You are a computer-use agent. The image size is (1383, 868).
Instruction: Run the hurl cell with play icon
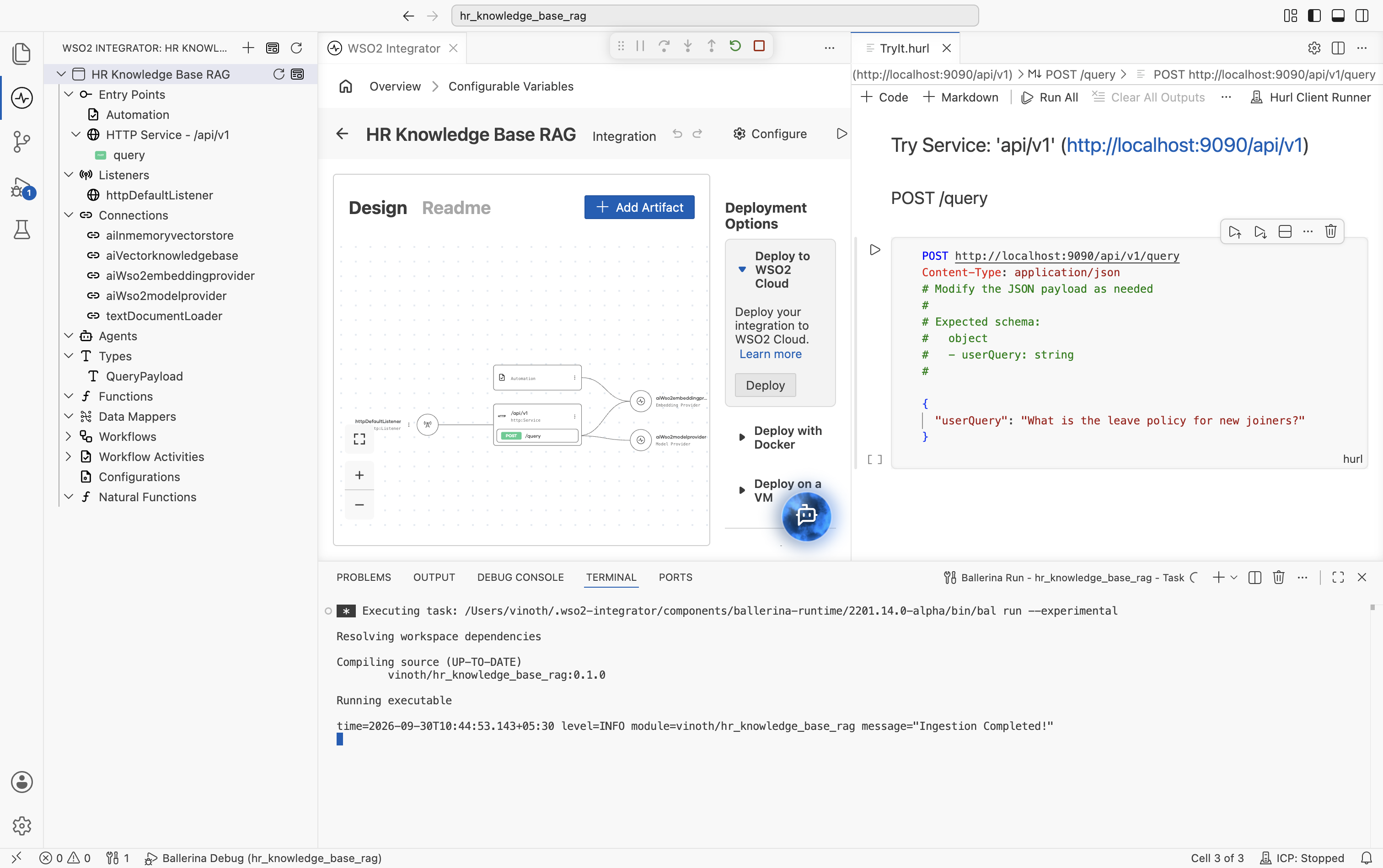(875, 250)
